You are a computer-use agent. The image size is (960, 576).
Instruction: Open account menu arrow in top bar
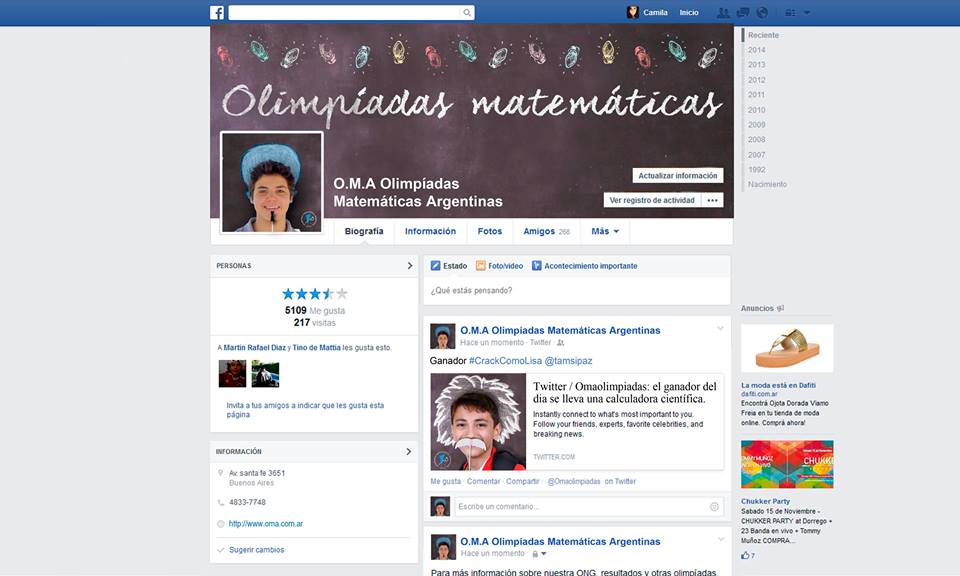tap(807, 12)
